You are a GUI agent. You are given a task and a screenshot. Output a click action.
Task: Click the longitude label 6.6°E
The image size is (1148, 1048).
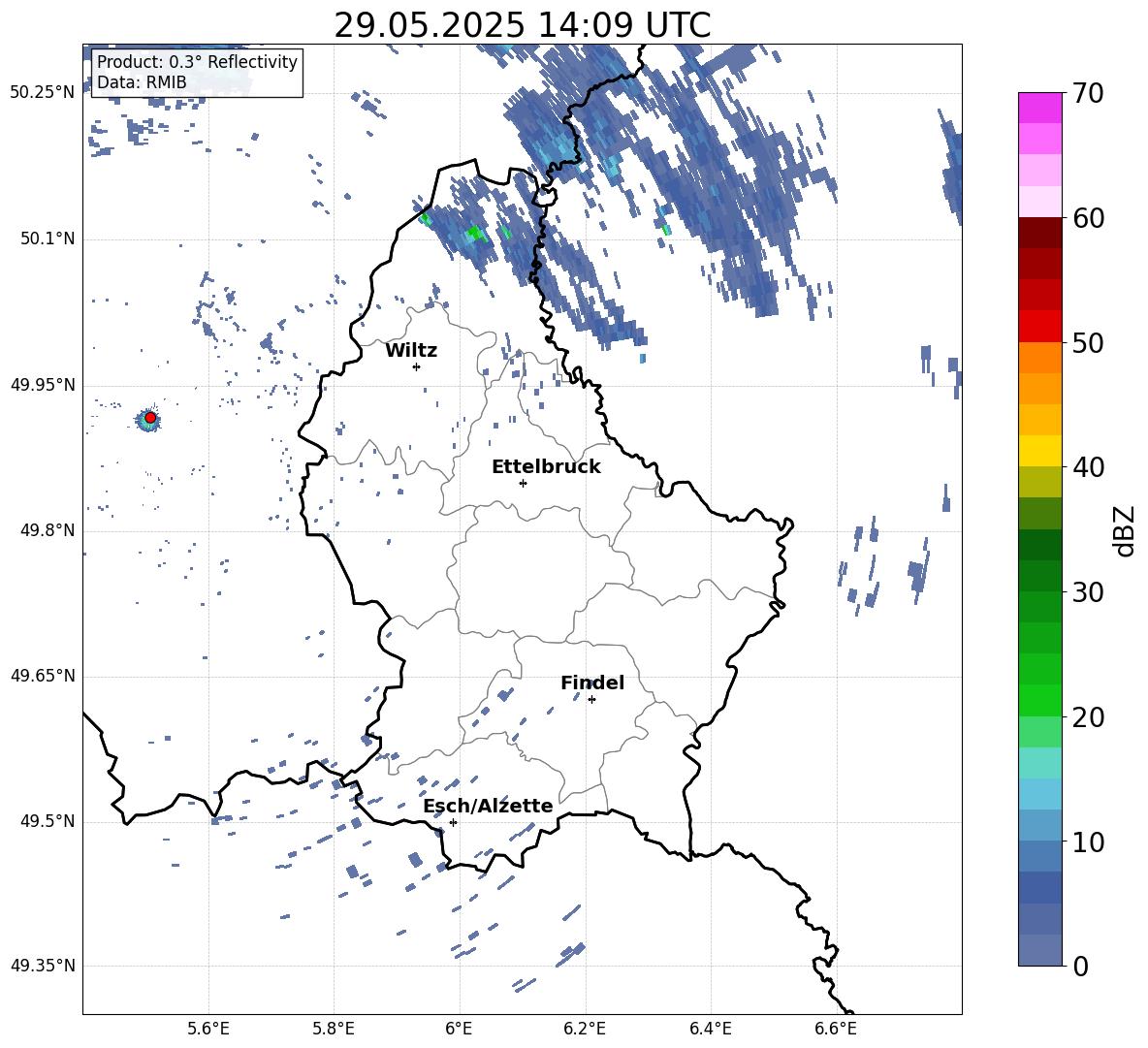[836, 1030]
